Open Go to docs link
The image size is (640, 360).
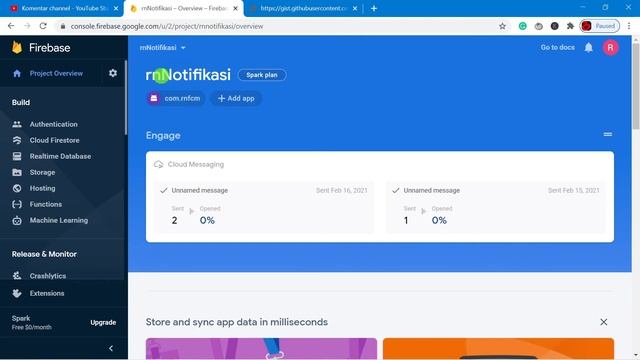coord(558,47)
